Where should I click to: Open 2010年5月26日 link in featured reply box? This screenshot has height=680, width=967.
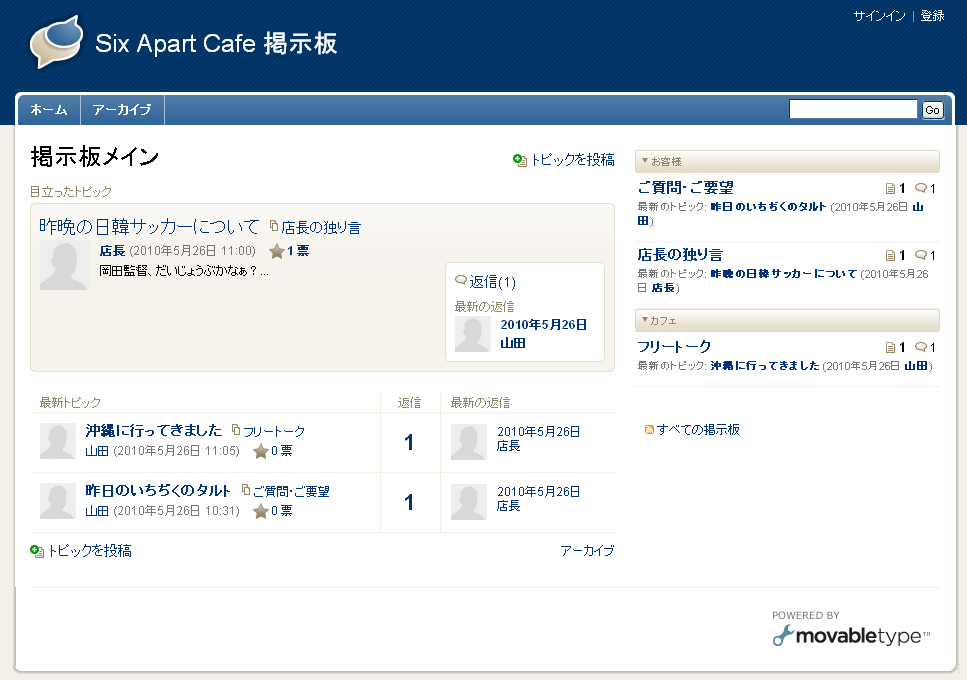click(543, 325)
